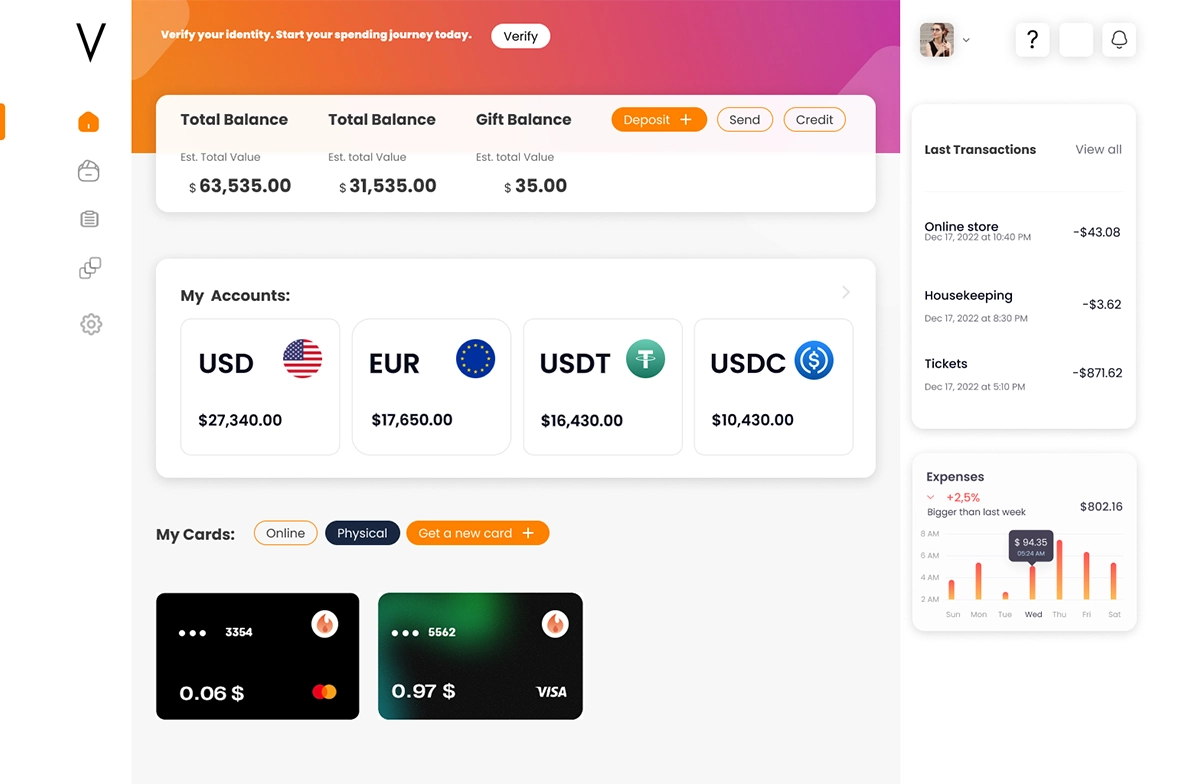This screenshot has width=1200, height=784.
Task: Open the settings gear icon
Action: (91, 324)
